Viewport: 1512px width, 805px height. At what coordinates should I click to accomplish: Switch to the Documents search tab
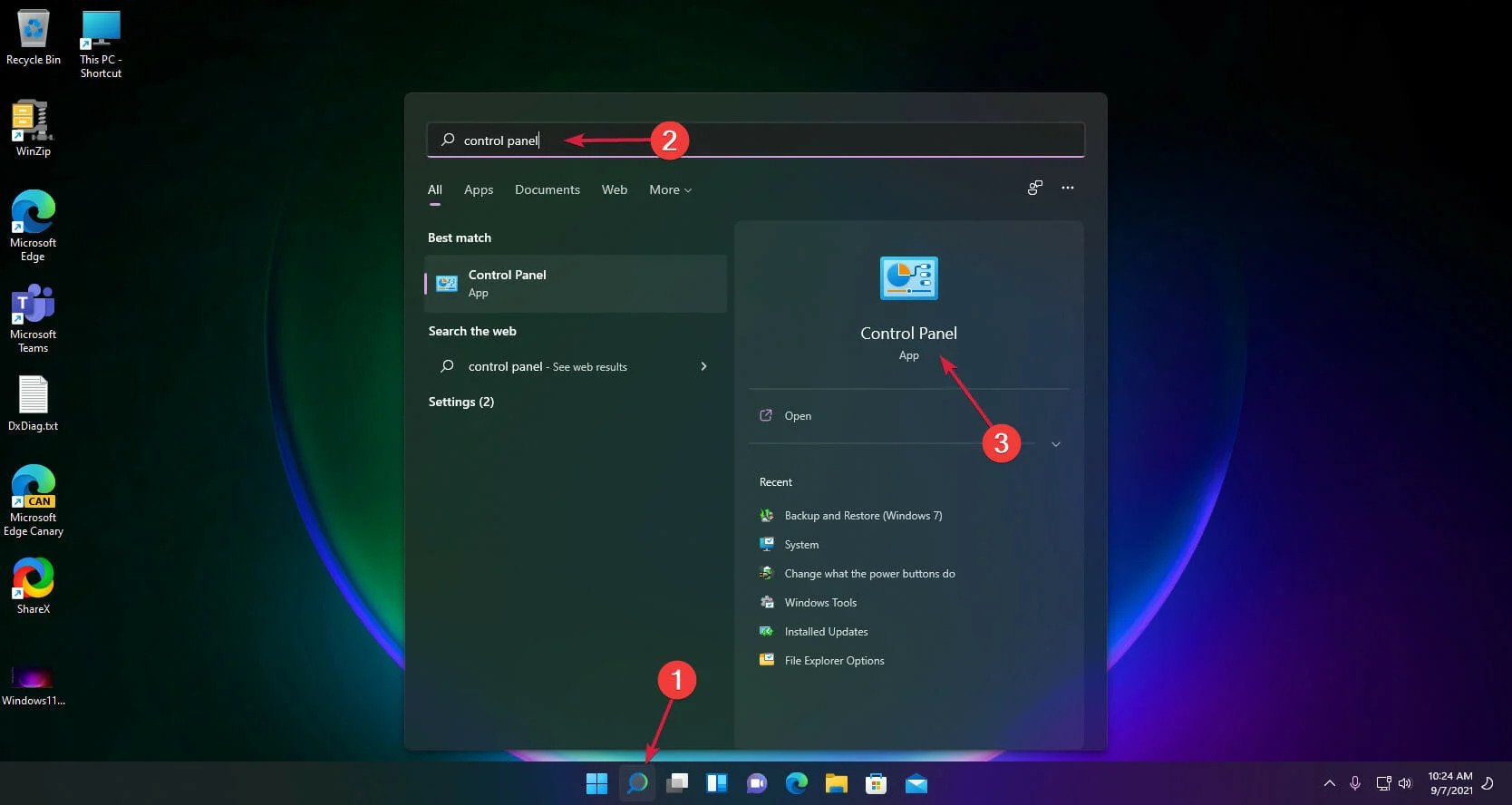click(x=548, y=189)
